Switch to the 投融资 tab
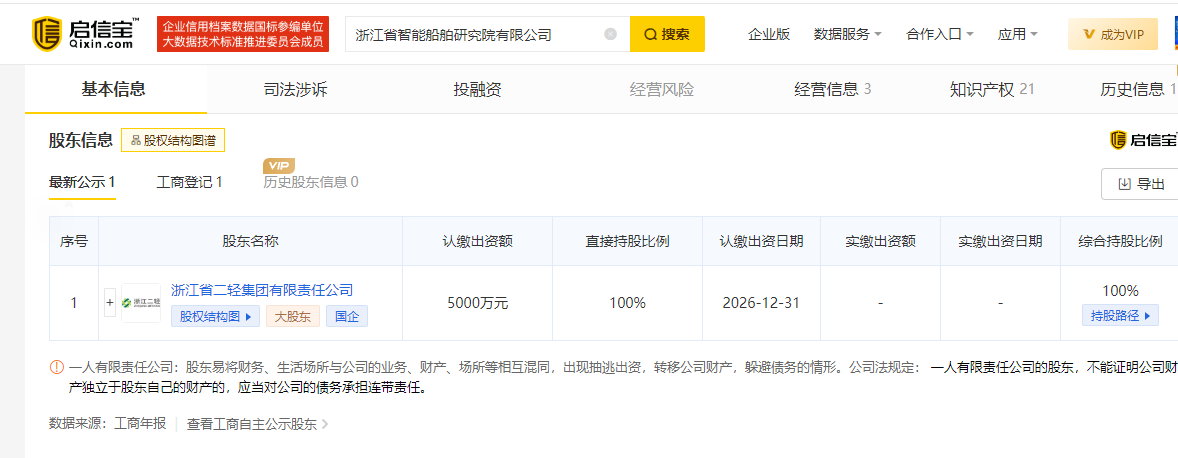Viewport: 1178px width, 458px height. point(477,90)
